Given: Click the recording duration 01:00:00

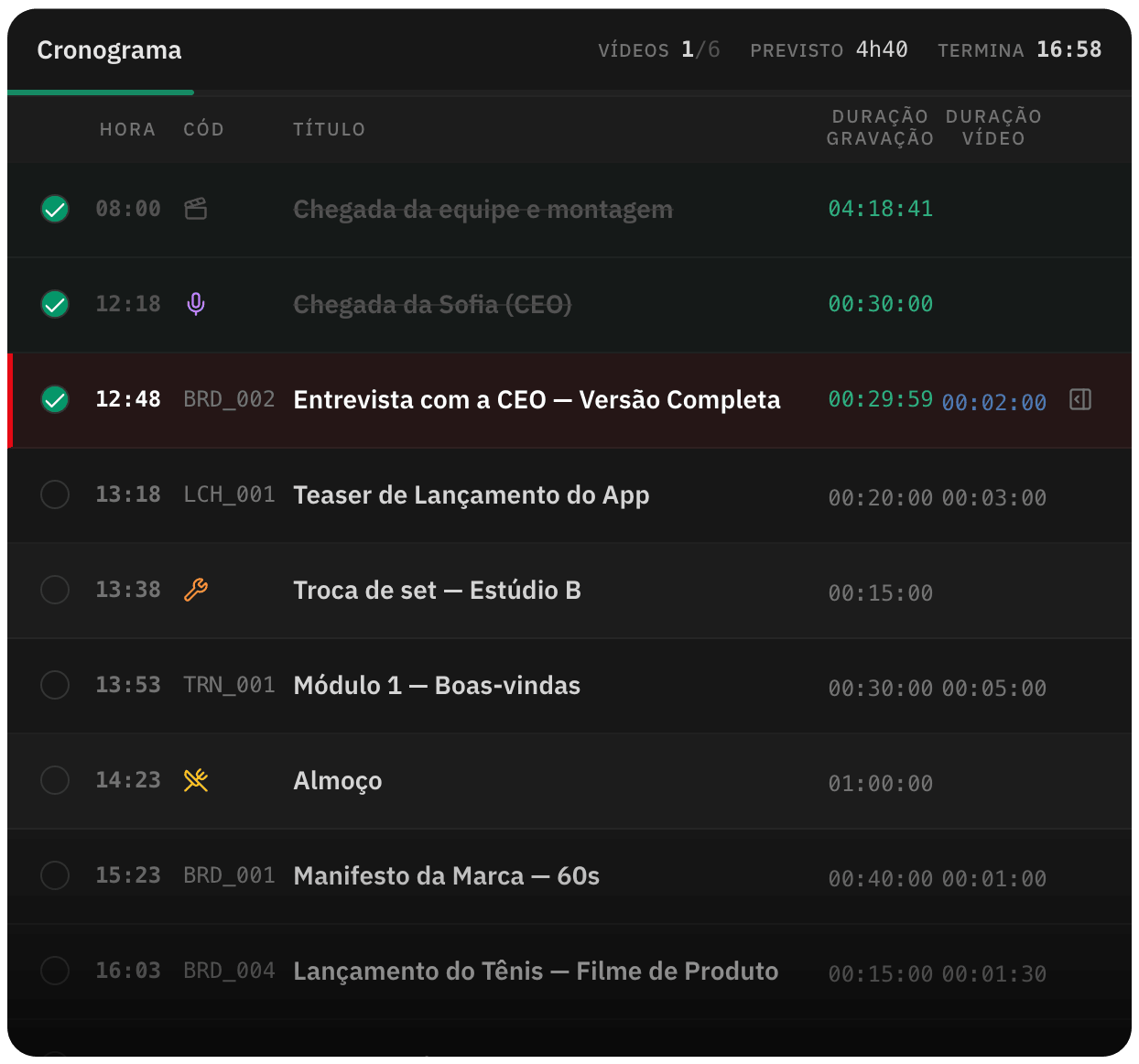Looking at the screenshot, I should tap(881, 784).
